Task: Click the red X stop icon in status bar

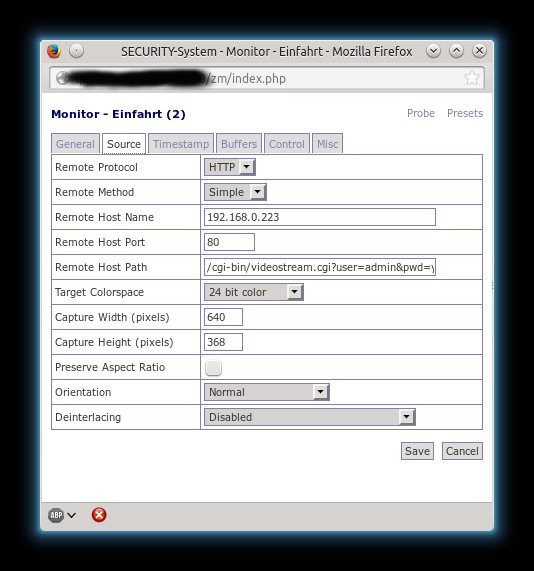Action: 99,515
